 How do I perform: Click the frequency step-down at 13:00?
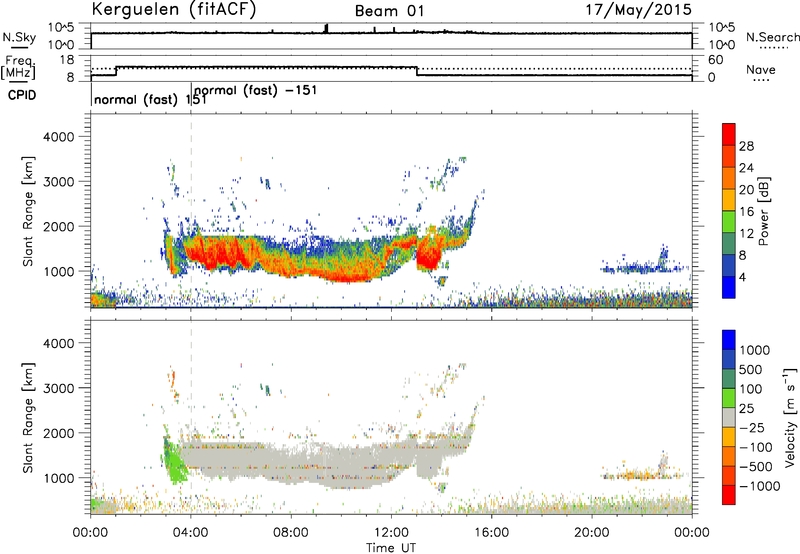click(x=417, y=71)
